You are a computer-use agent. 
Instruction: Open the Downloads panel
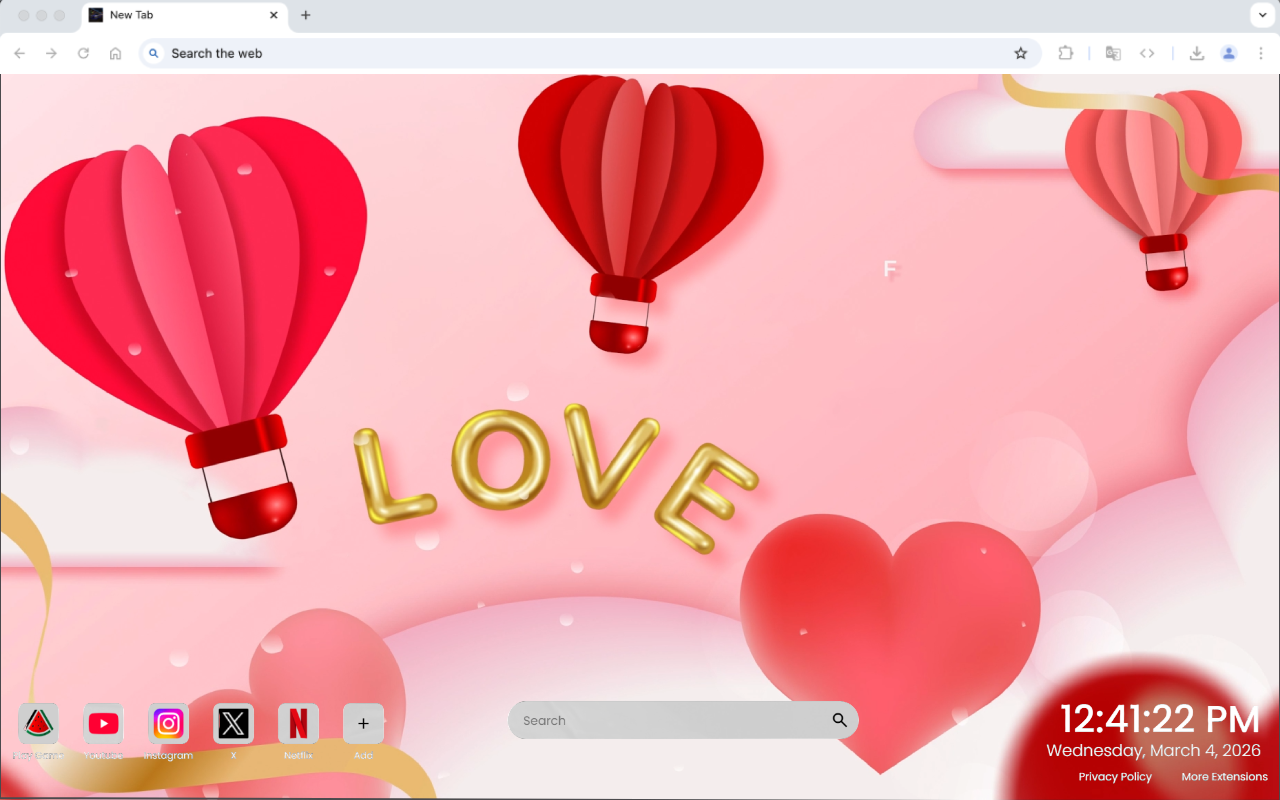pyautogui.click(x=1196, y=53)
